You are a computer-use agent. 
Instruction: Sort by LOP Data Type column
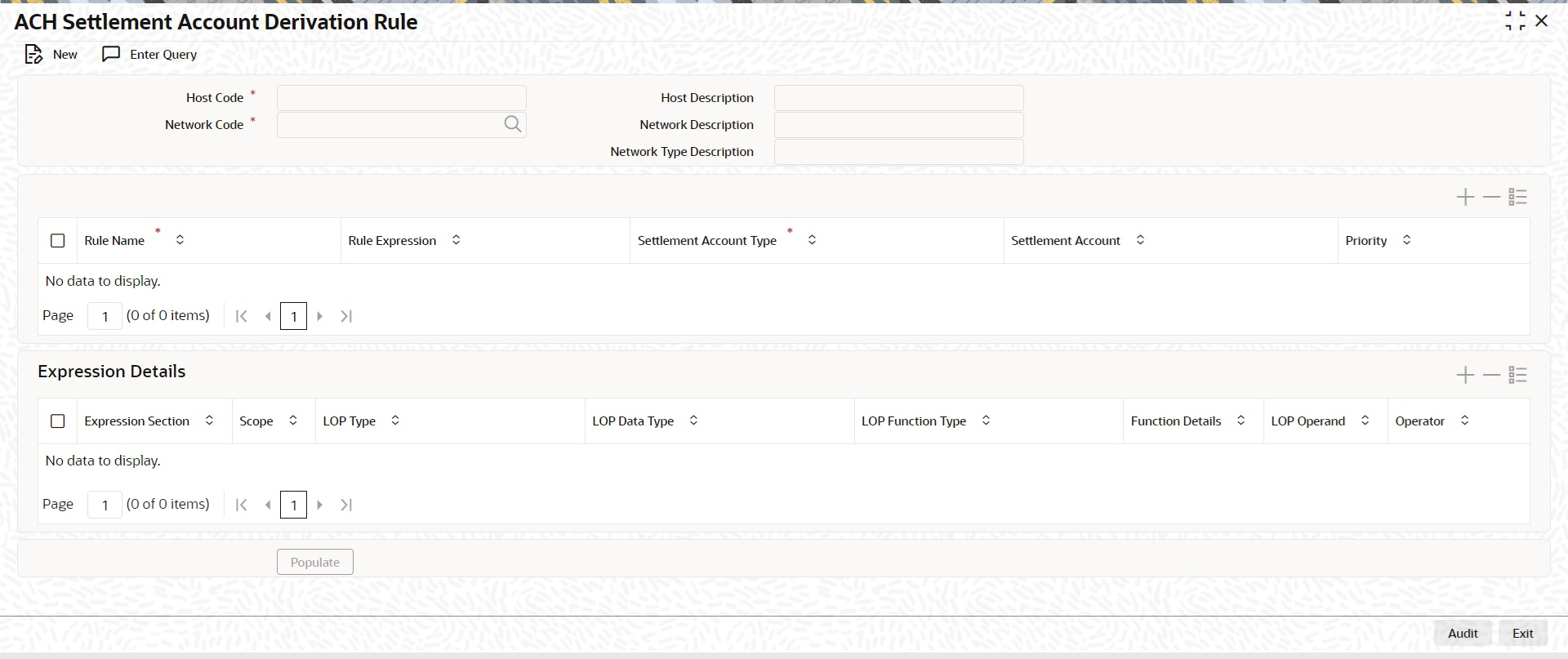(694, 421)
